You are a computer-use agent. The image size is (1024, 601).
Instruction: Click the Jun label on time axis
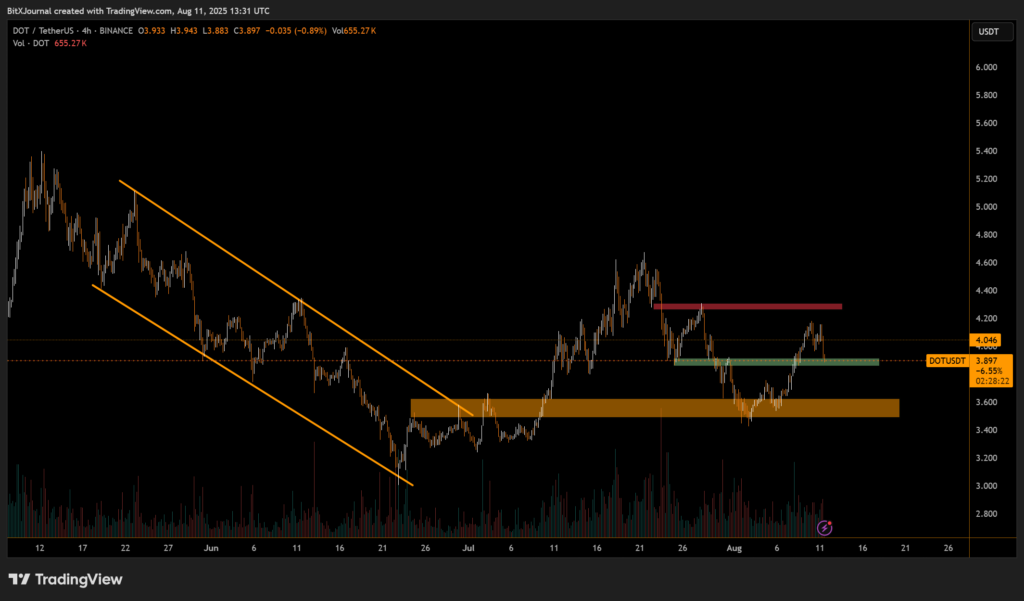[x=211, y=548]
